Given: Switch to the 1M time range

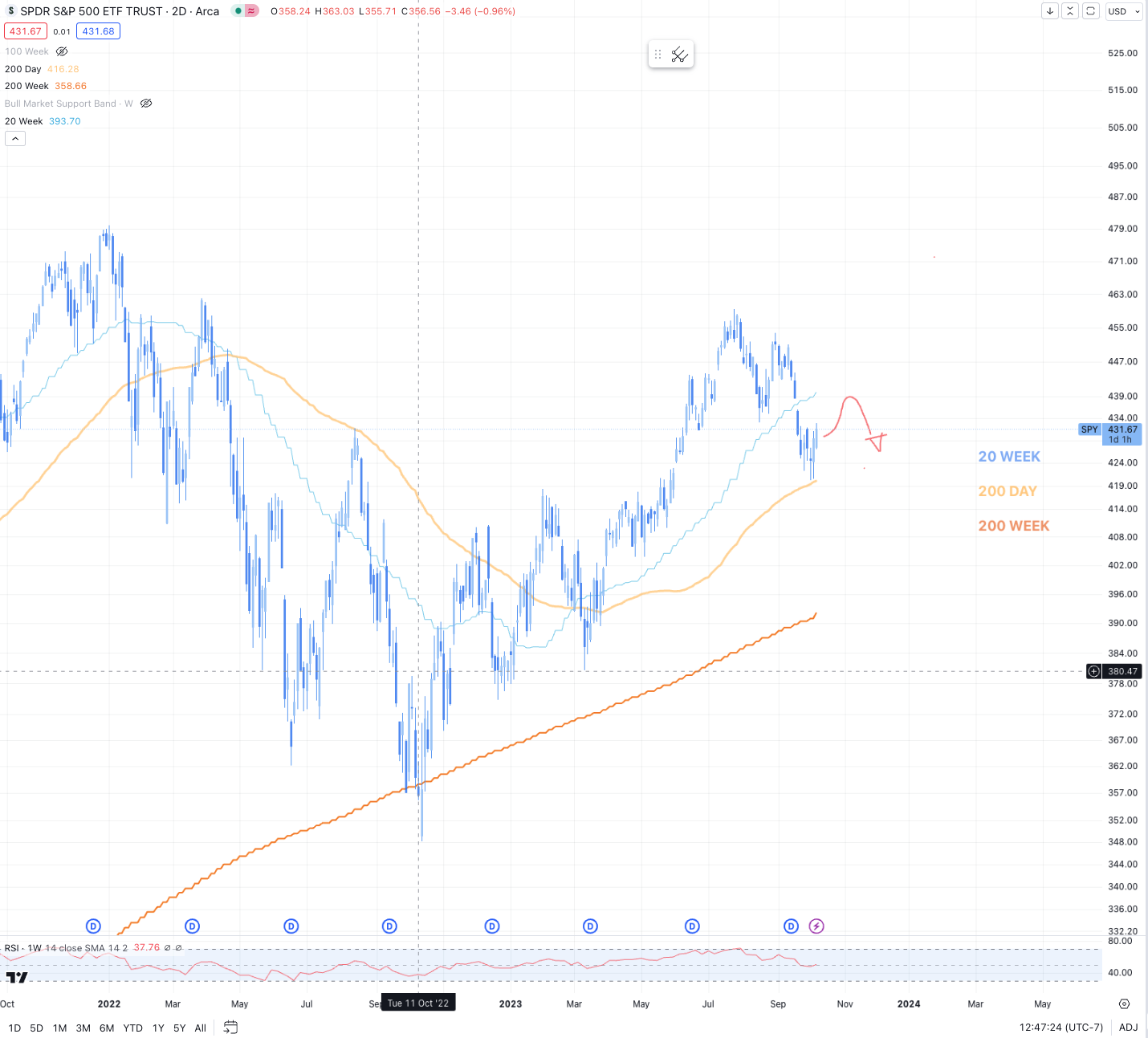Looking at the screenshot, I should [x=60, y=1028].
